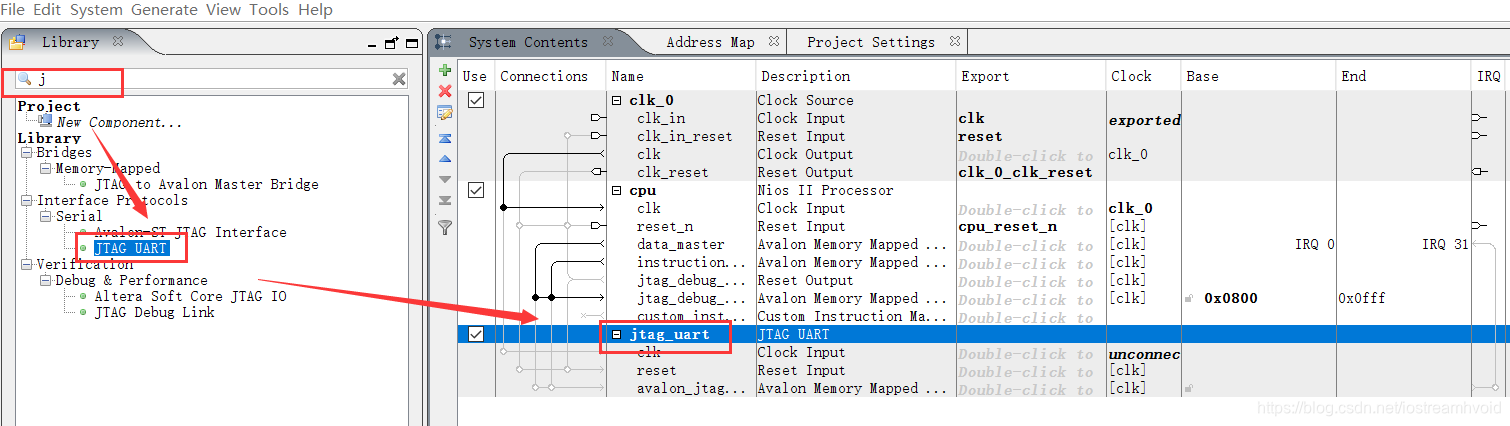Viewport: 1510px width, 426px height.
Task: Select JTAG to Avalon Master Bridge
Action: coord(206,184)
